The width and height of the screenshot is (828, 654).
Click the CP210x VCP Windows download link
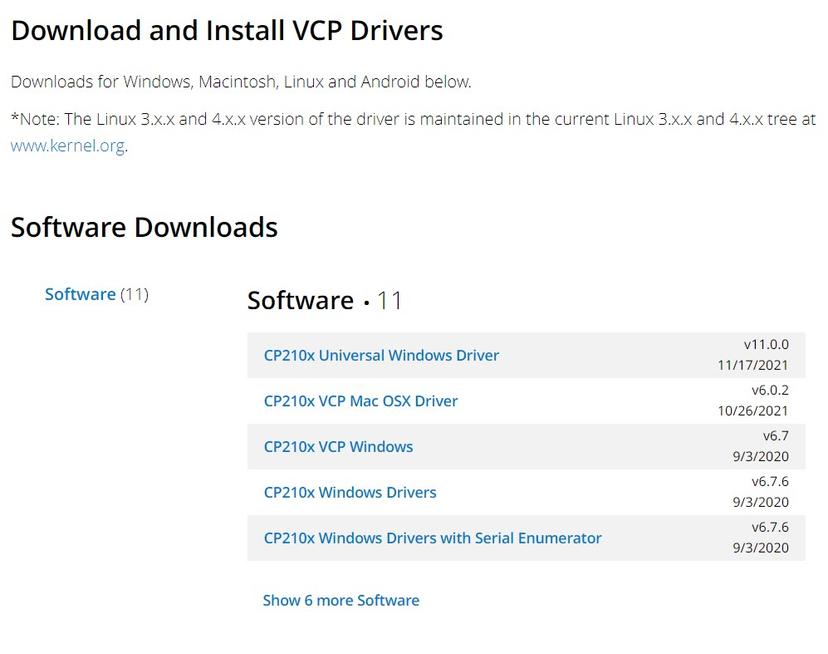(338, 447)
